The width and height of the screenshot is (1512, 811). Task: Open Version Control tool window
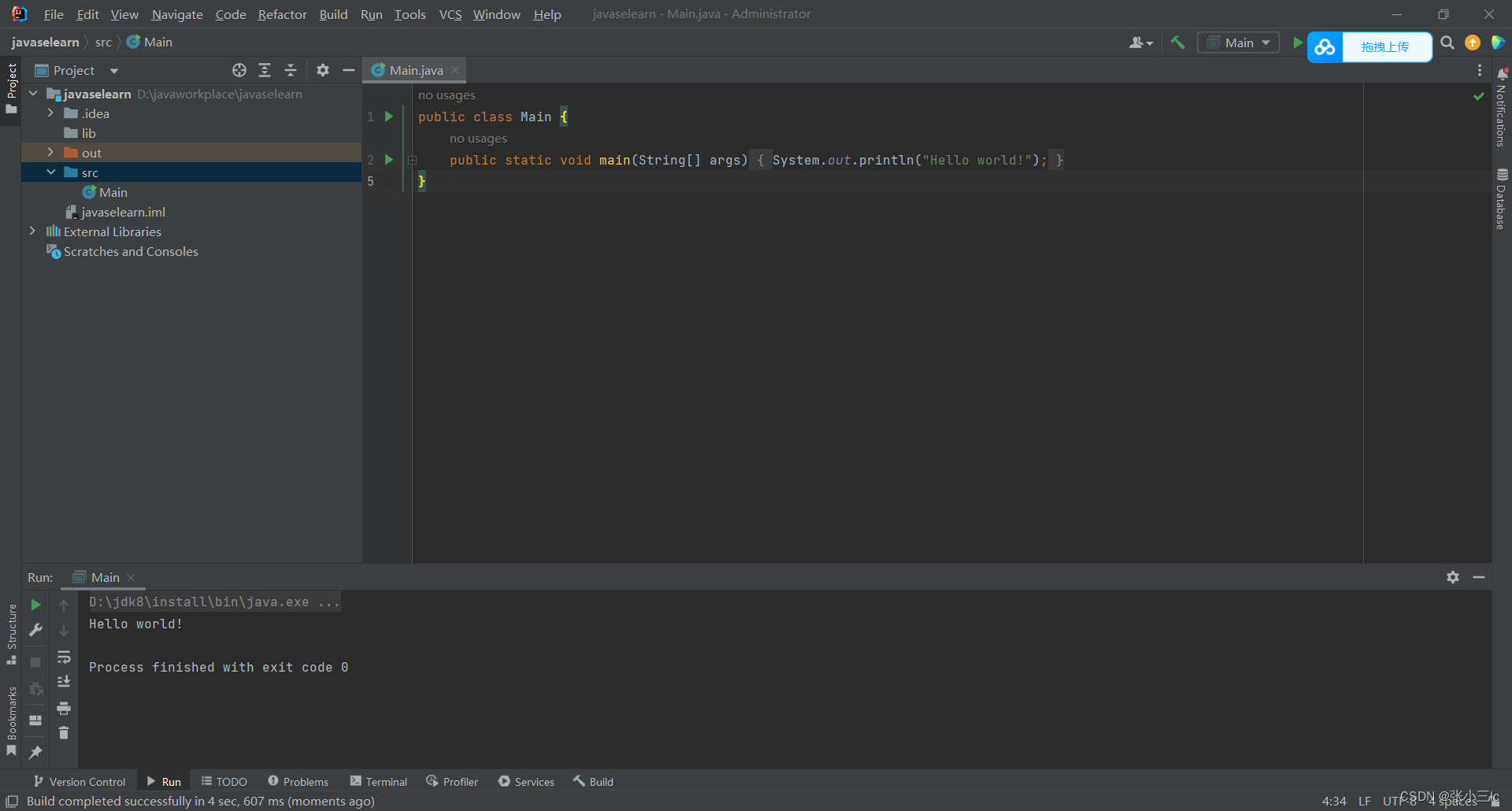80,781
